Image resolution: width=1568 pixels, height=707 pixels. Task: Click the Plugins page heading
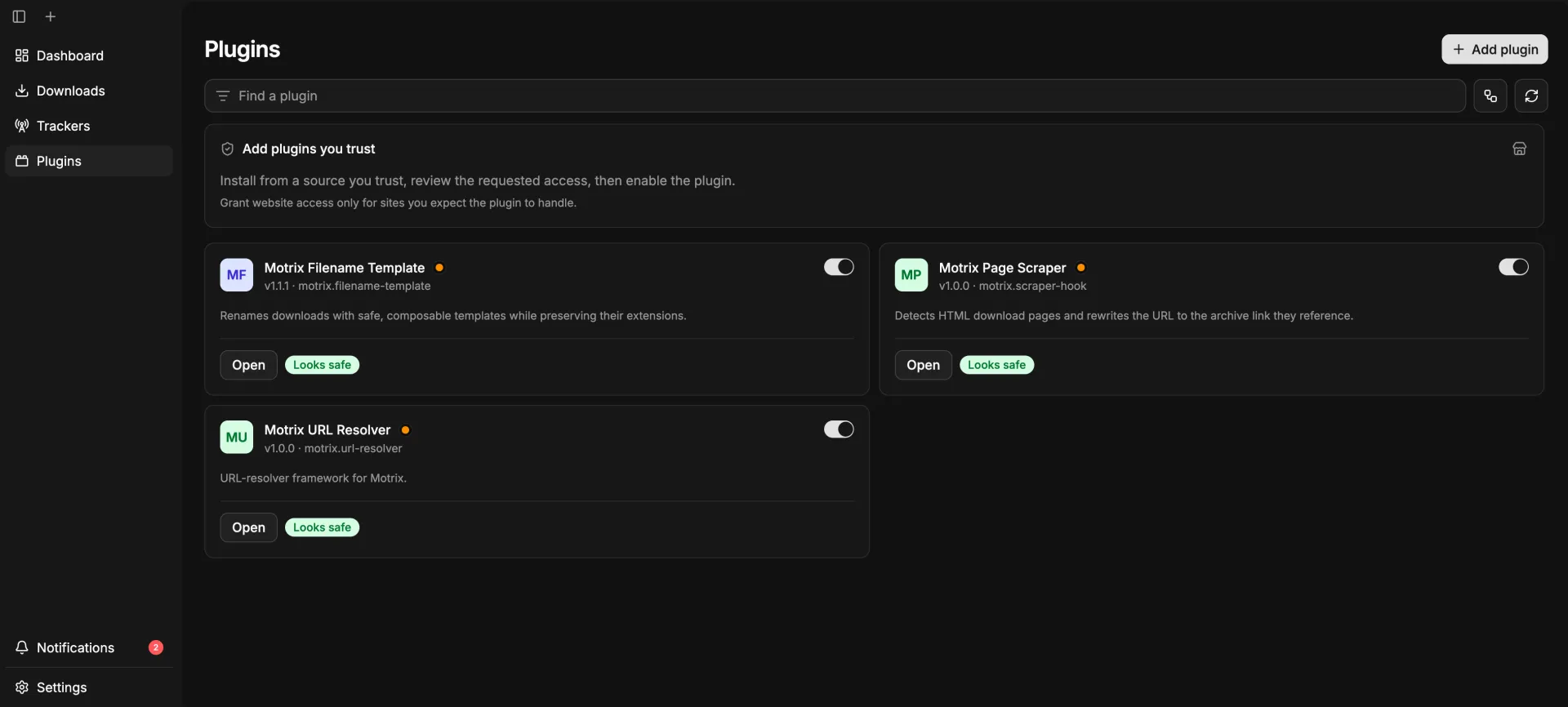point(243,49)
